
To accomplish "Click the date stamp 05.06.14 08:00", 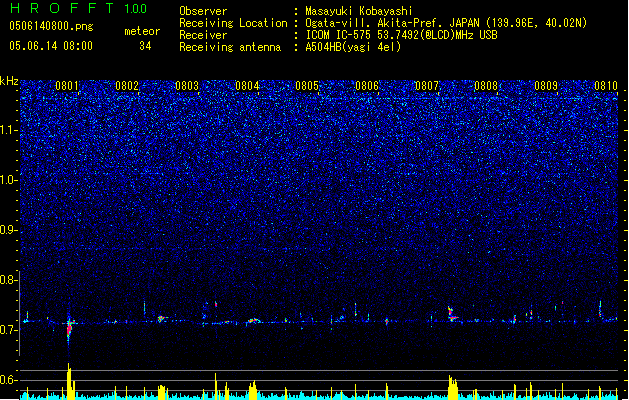I will tap(51, 46).
